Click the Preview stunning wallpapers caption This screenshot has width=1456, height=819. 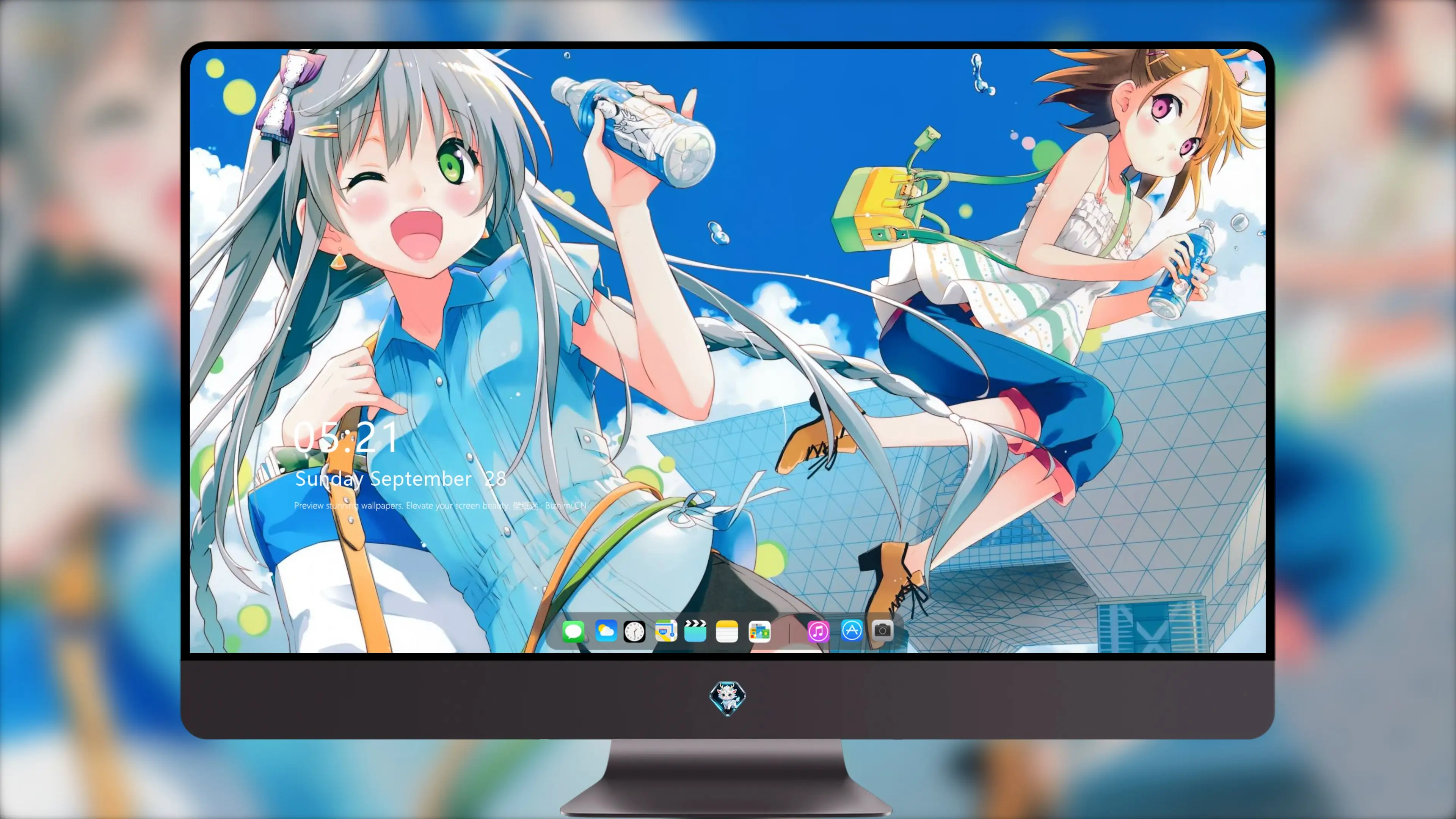tap(440, 505)
